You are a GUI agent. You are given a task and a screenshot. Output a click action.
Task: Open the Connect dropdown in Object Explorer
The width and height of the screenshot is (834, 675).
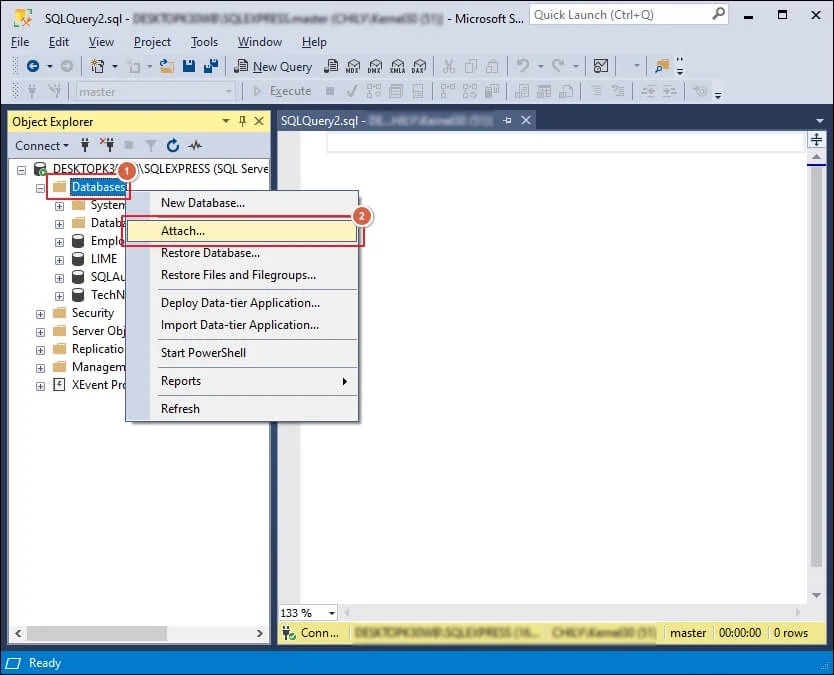[x=41, y=145]
